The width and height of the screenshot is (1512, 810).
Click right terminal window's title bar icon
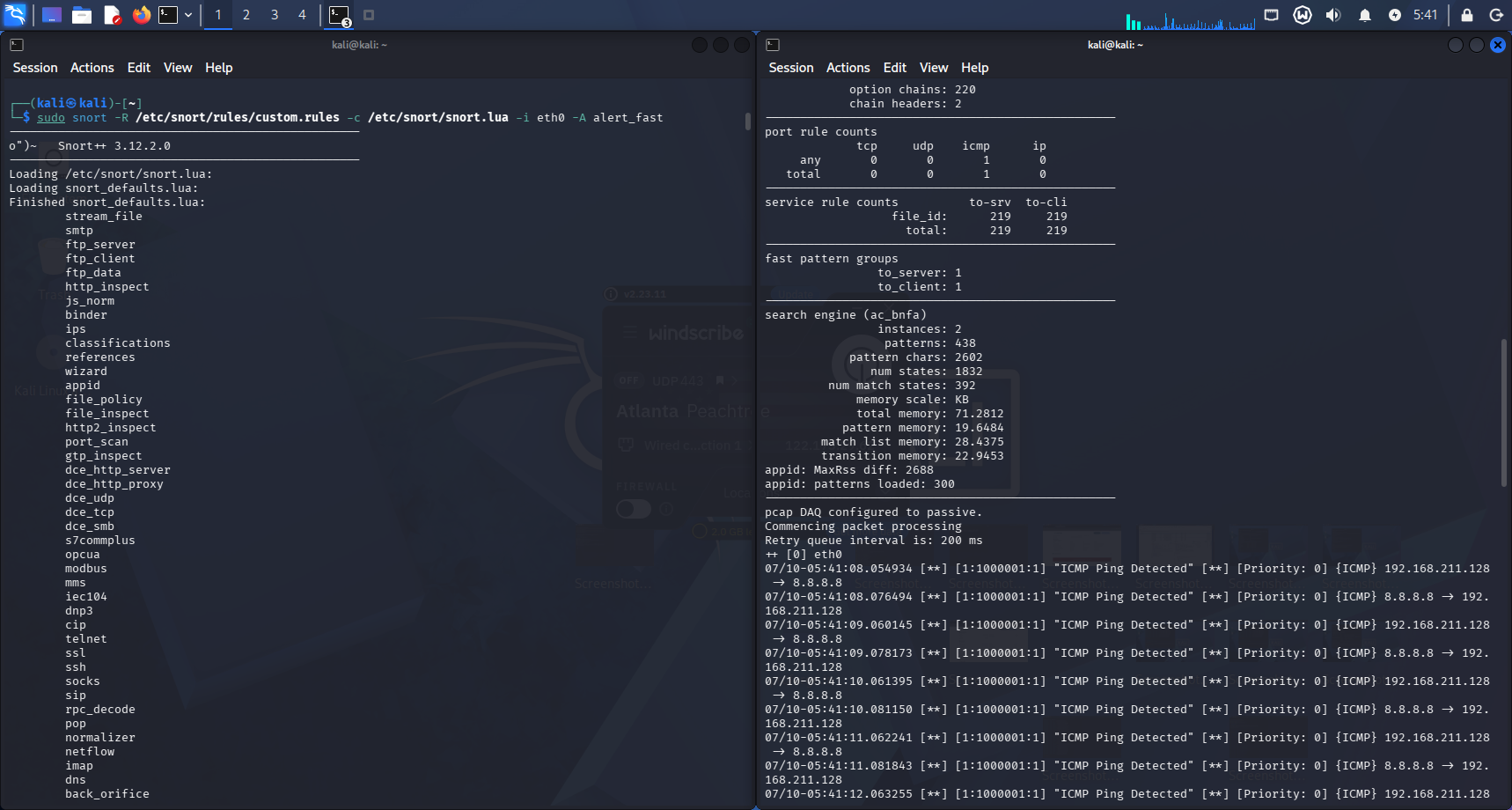[773, 45]
